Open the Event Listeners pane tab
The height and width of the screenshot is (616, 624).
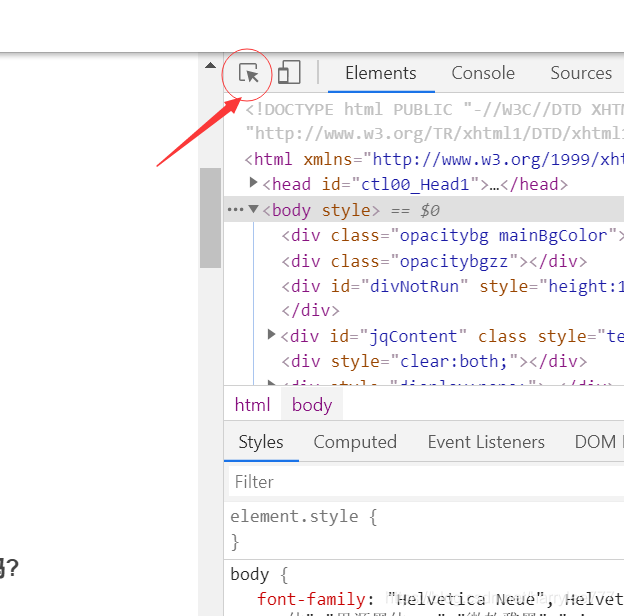(486, 442)
